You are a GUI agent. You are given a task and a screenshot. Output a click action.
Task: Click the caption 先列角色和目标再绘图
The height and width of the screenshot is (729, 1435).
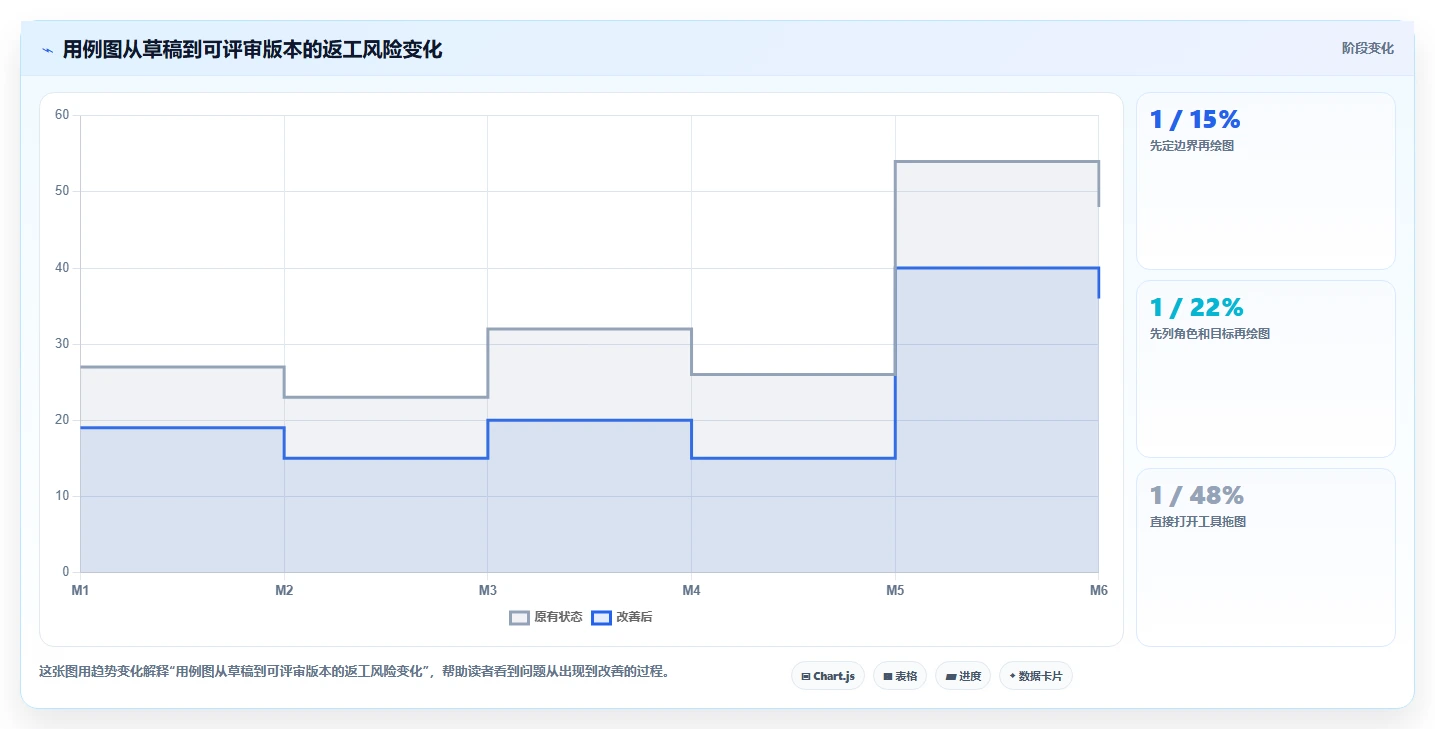click(x=1210, y=334)
